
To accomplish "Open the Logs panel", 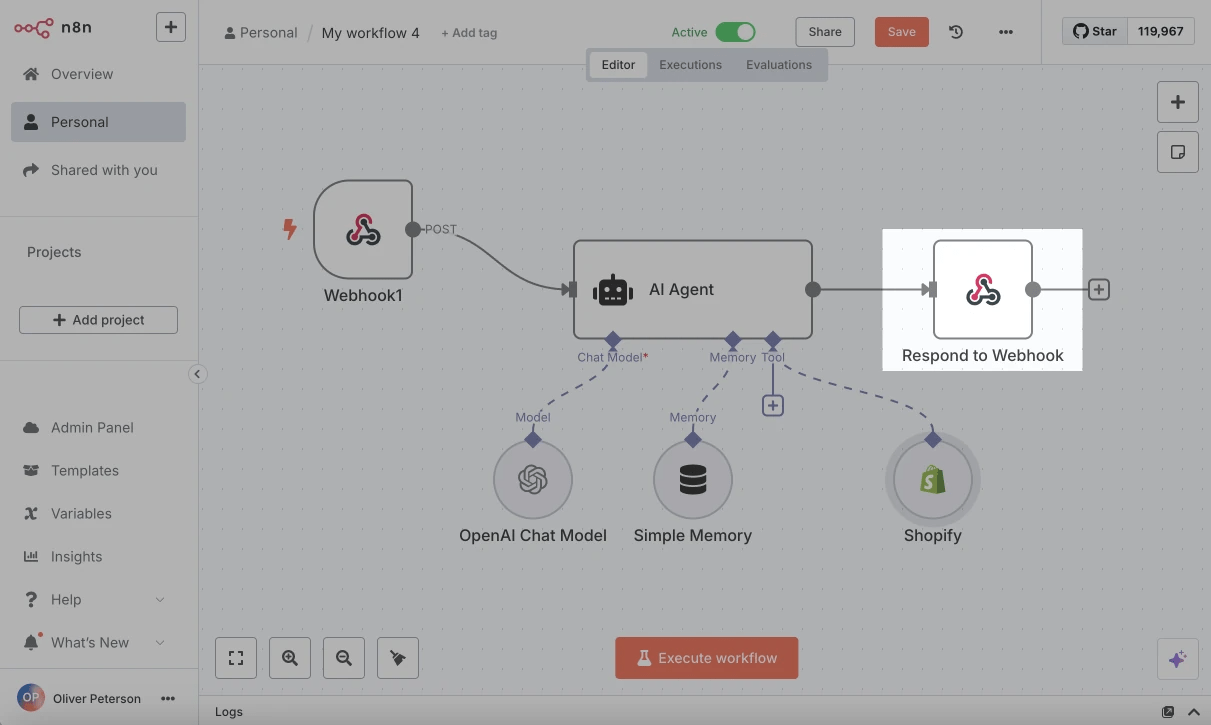I will click(229, 712).
